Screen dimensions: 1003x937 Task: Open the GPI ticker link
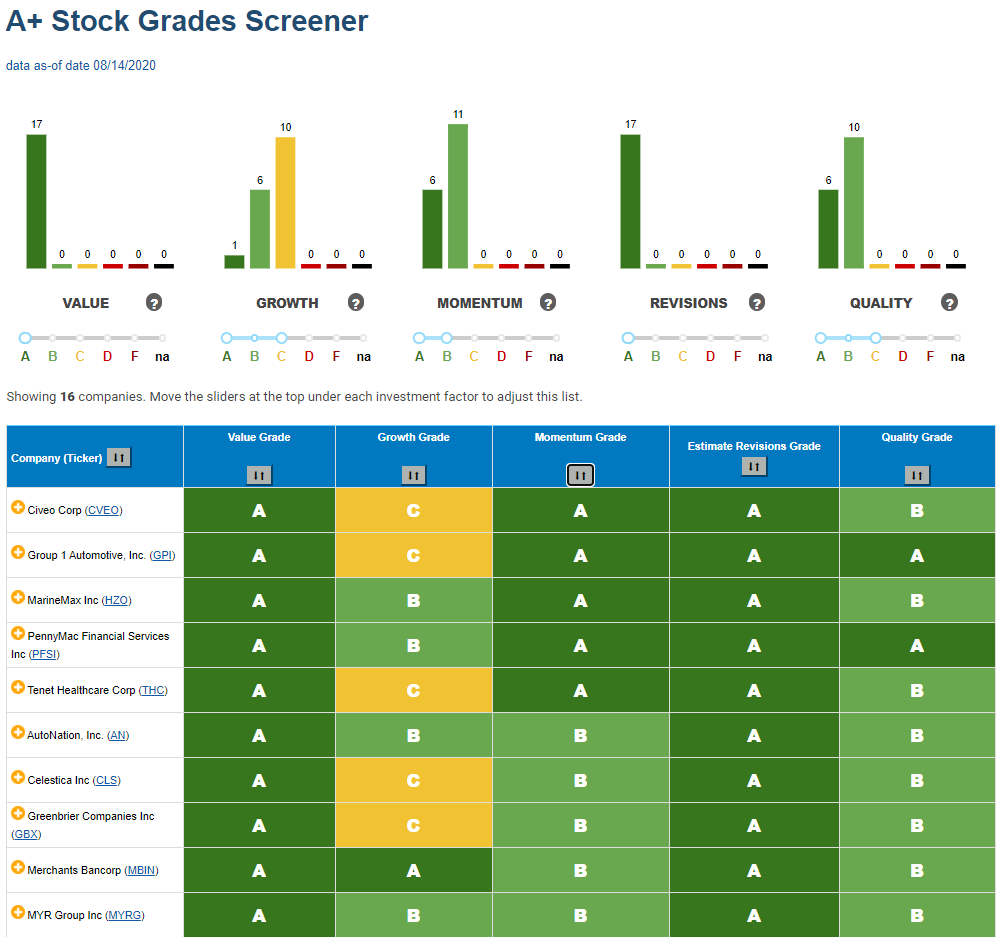162,555
